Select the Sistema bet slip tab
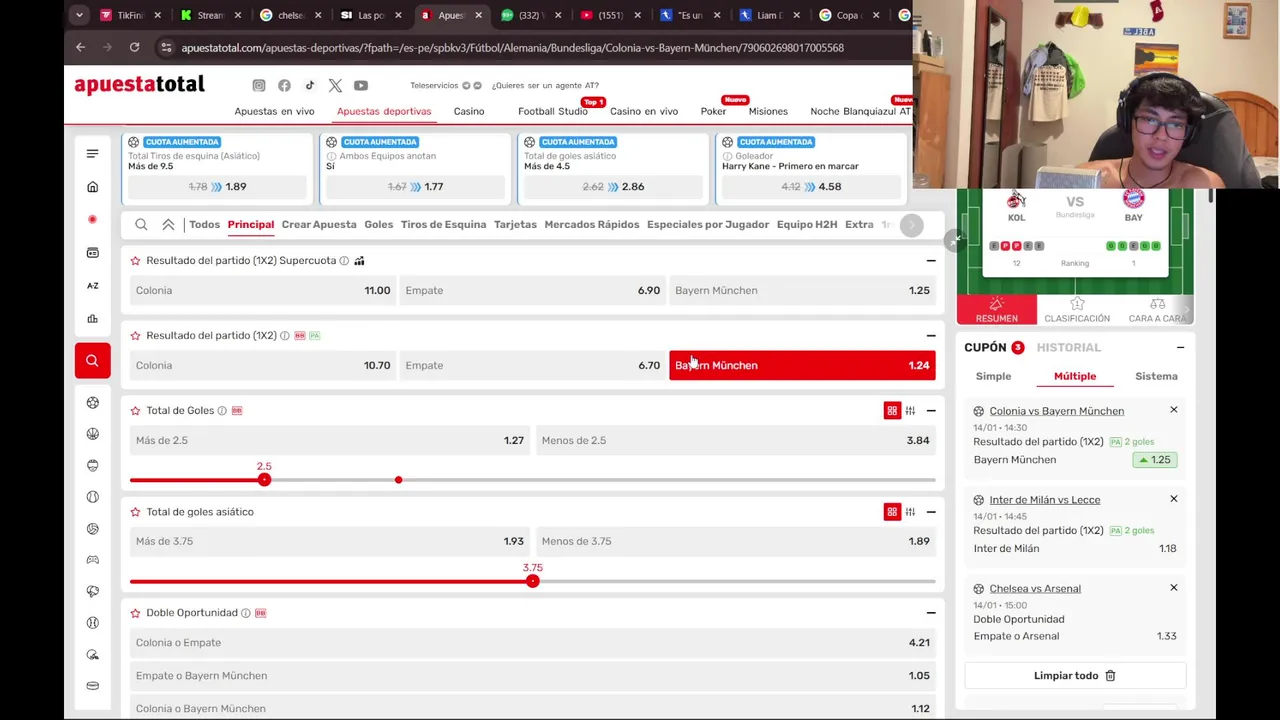 (x=1156, y=376)
